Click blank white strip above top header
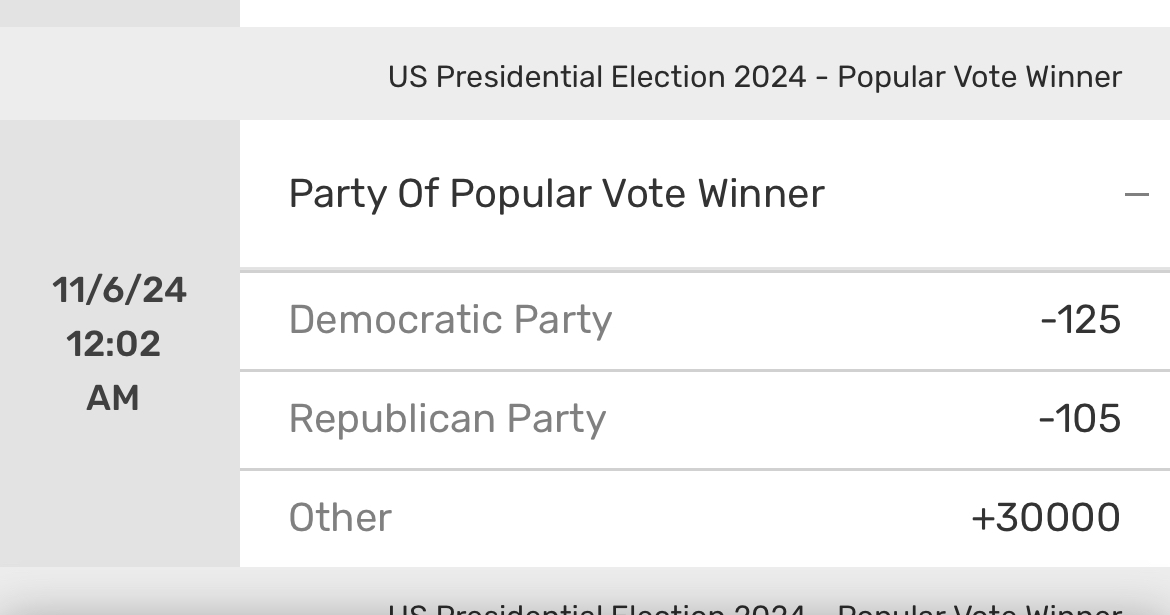Image resolution: width=1170 pixels, height=615 pixels. (704, 13)
